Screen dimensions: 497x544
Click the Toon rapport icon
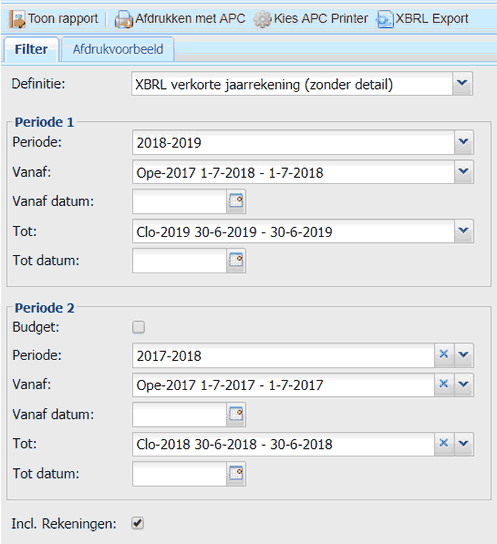coord(17,19)
